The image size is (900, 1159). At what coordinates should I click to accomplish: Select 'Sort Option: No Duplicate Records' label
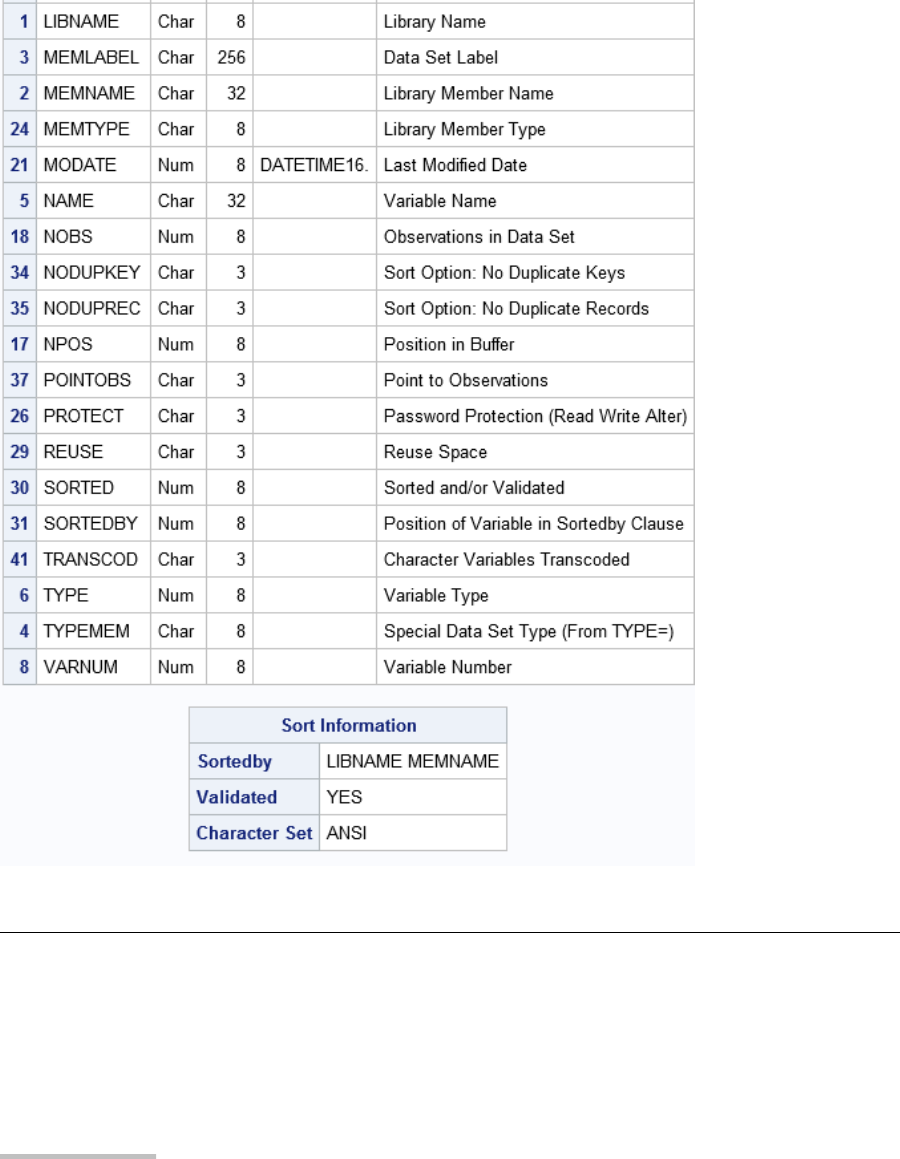[516, 308]
